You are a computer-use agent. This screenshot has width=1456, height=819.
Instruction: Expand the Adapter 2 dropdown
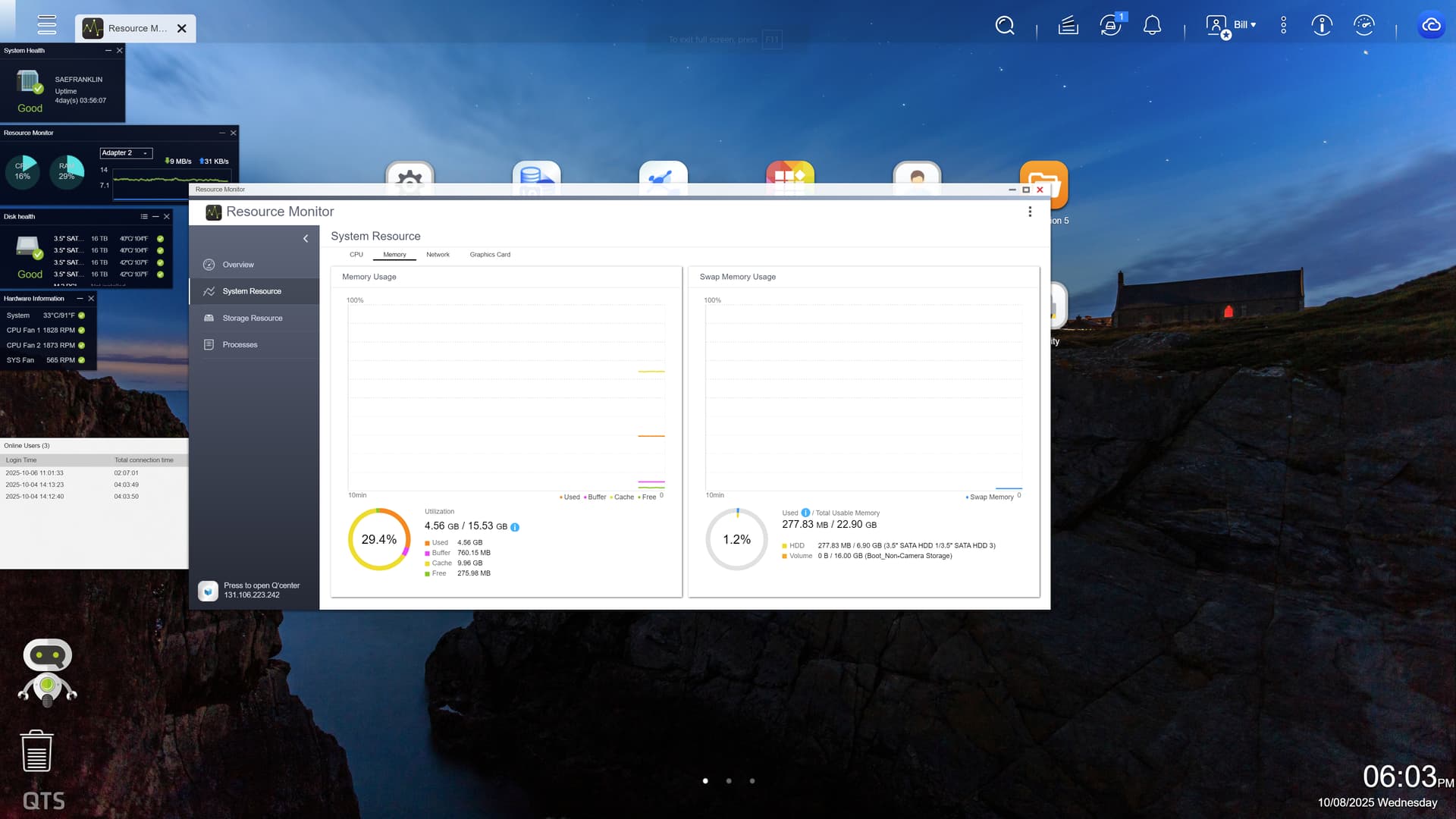[x=126, y=153]
